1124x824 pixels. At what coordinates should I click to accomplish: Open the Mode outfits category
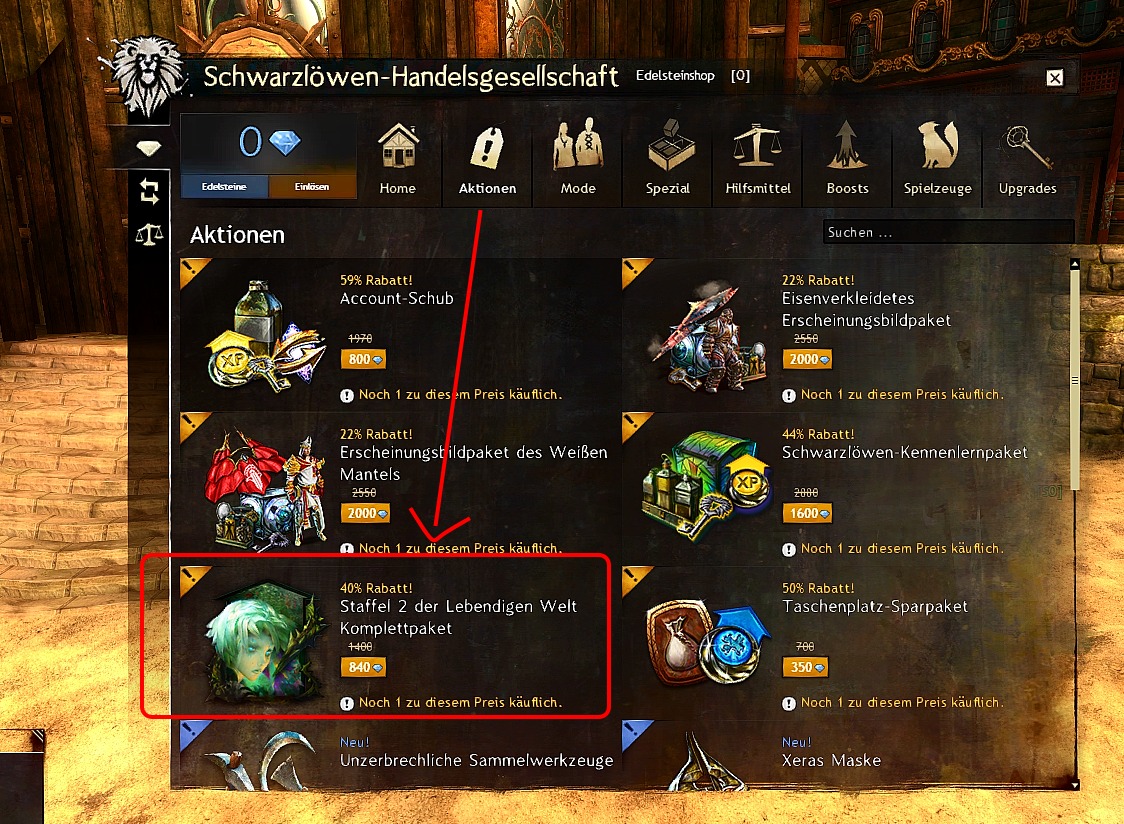coord(578,159)
